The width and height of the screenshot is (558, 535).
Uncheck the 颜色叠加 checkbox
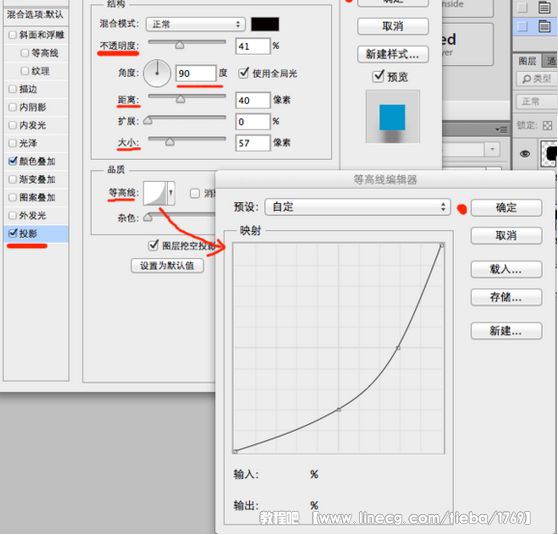(x=12, y=161)
